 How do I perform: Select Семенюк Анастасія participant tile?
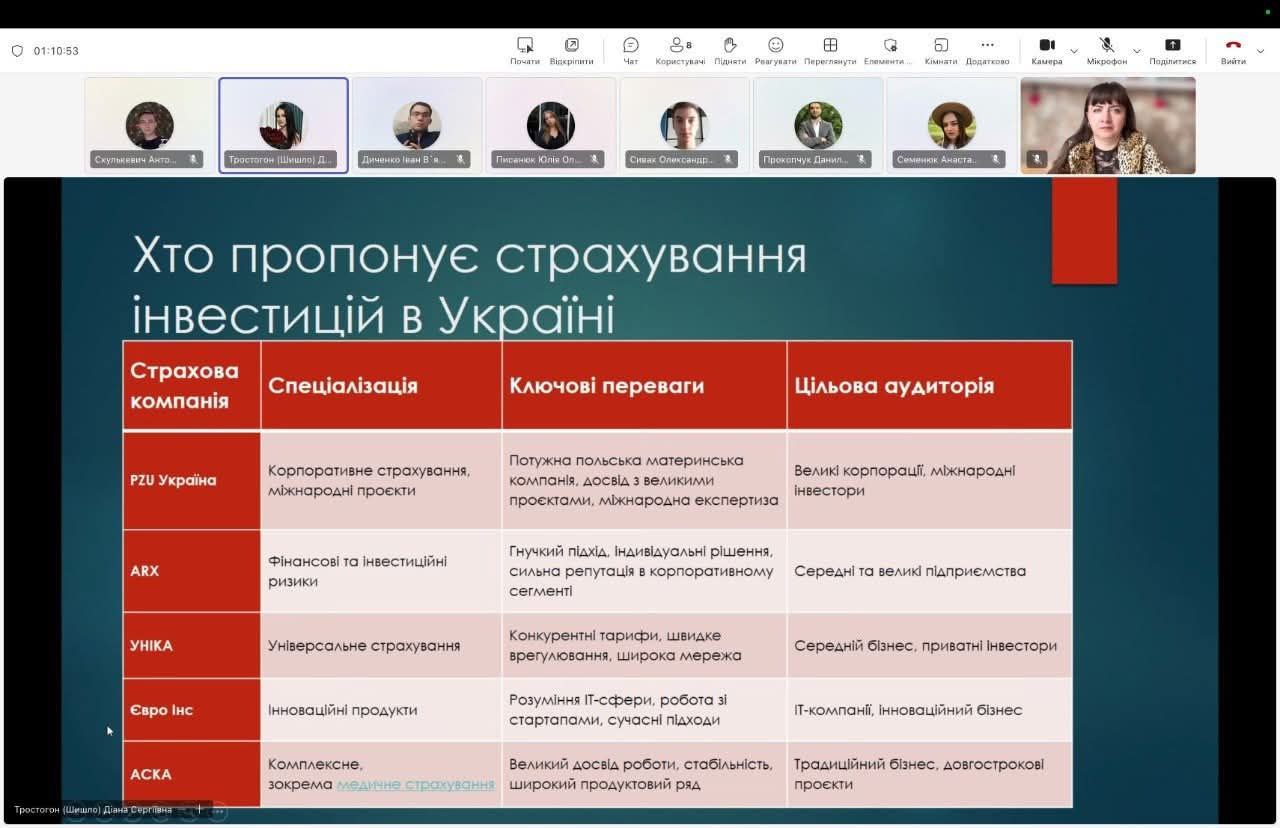pyautogui.click(x=951, y=125)
